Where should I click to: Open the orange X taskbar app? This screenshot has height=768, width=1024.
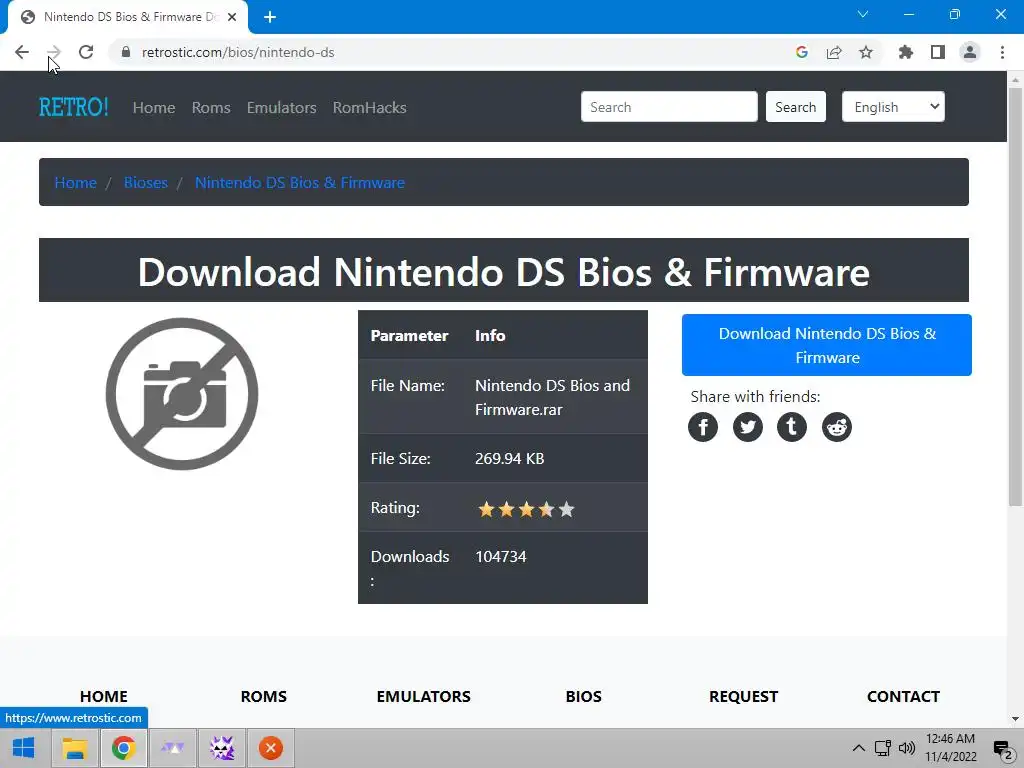click(x=270, y=748)
